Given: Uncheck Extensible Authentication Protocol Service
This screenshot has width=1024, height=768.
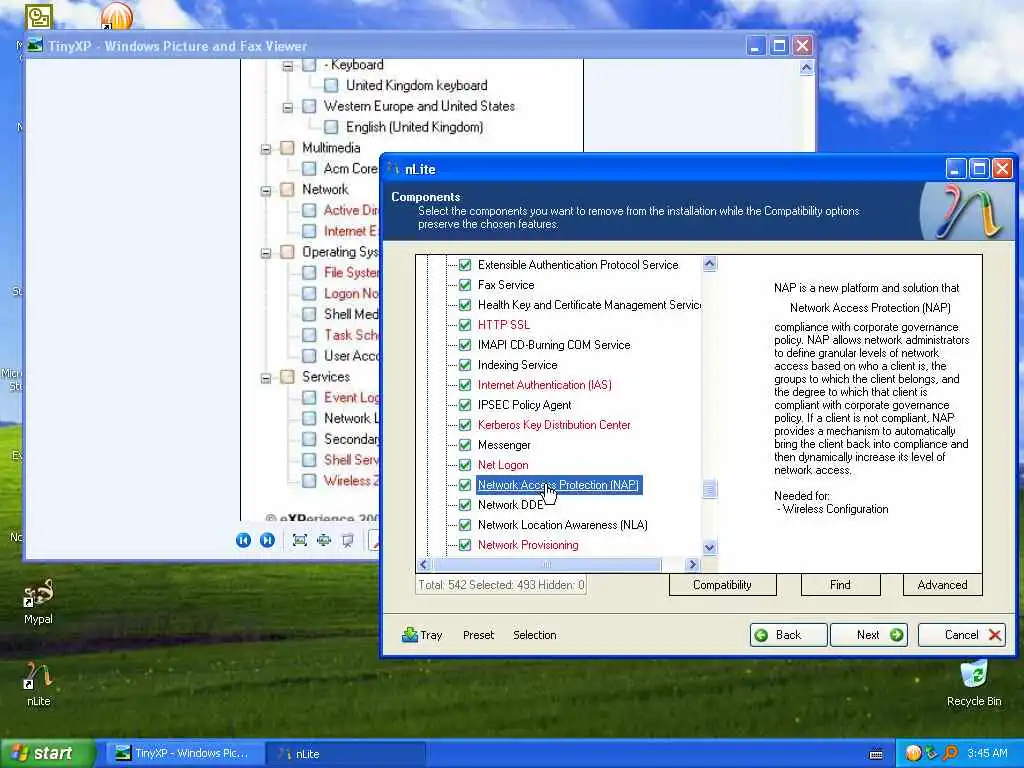Looking at the screenshot, I should pos(465,265).
